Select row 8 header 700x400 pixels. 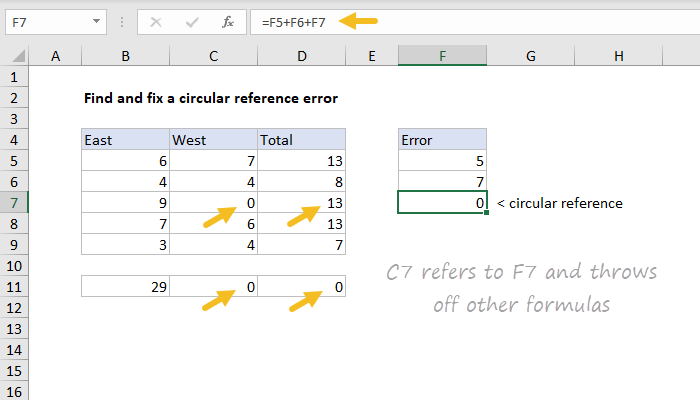14,224
